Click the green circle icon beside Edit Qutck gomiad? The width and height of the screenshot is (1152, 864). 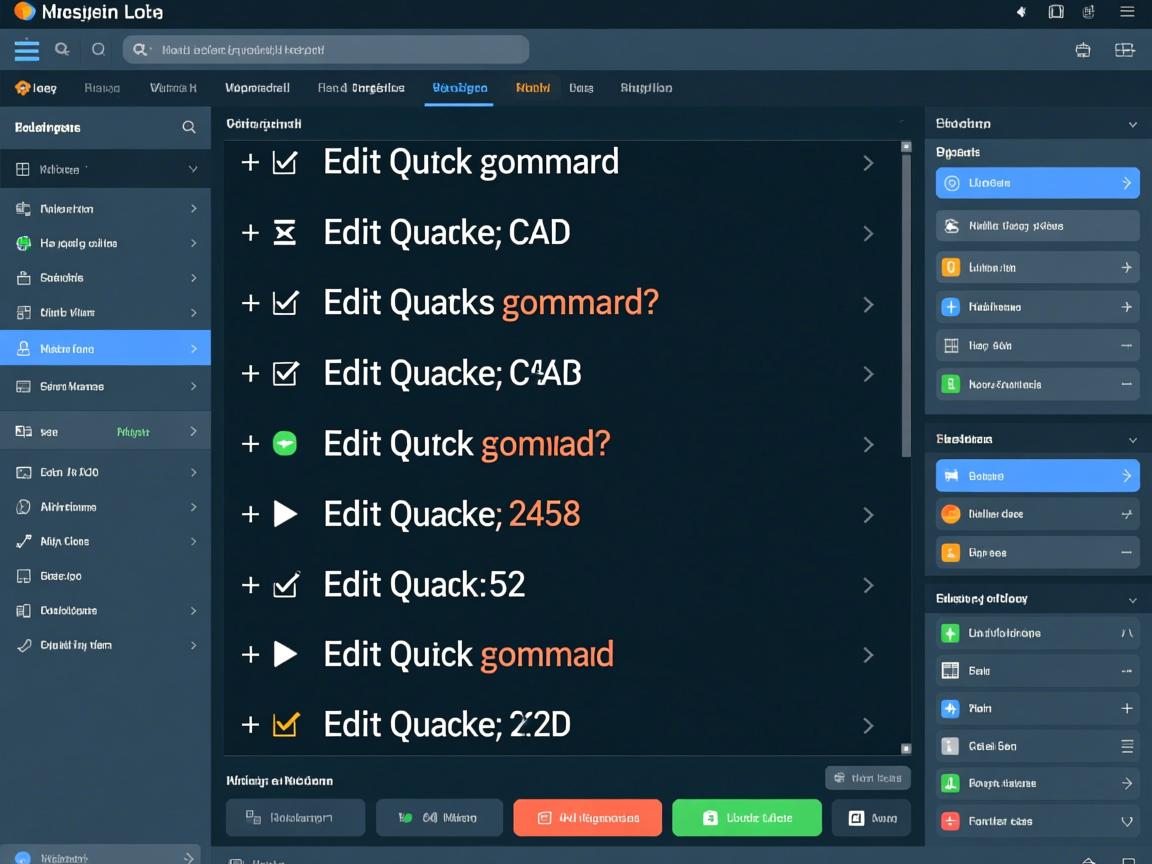click(x=285, y=444)
